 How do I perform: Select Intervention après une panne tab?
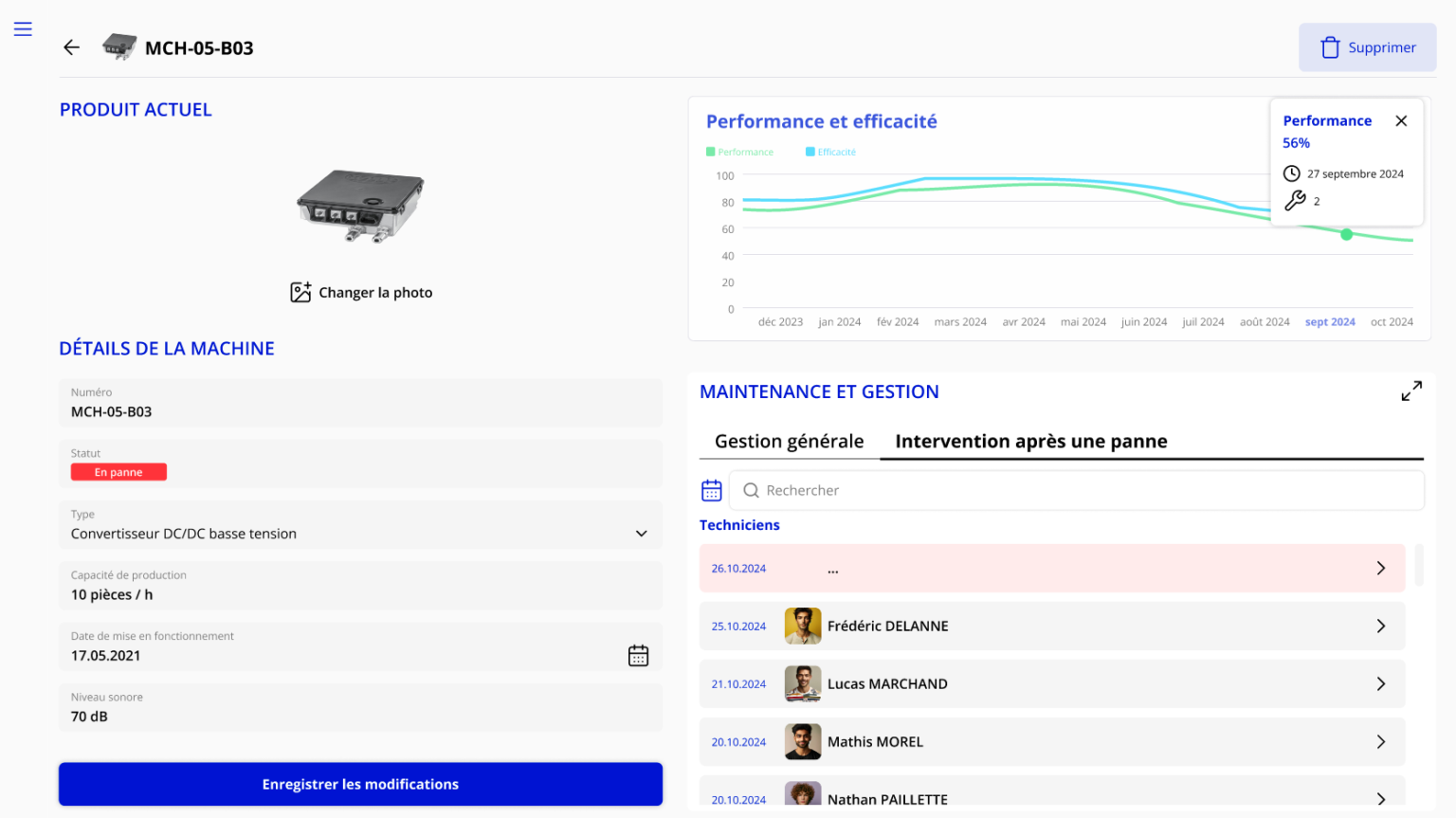(1030, 441)
